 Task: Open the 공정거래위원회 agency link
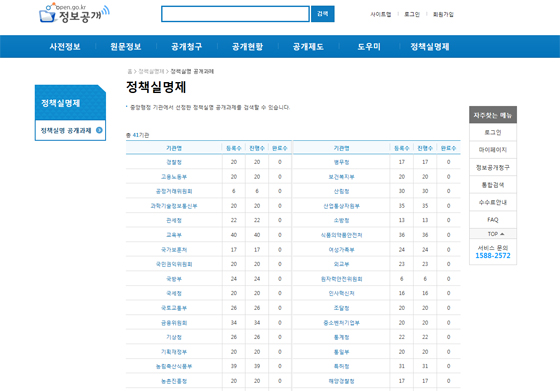click(174, 191)
